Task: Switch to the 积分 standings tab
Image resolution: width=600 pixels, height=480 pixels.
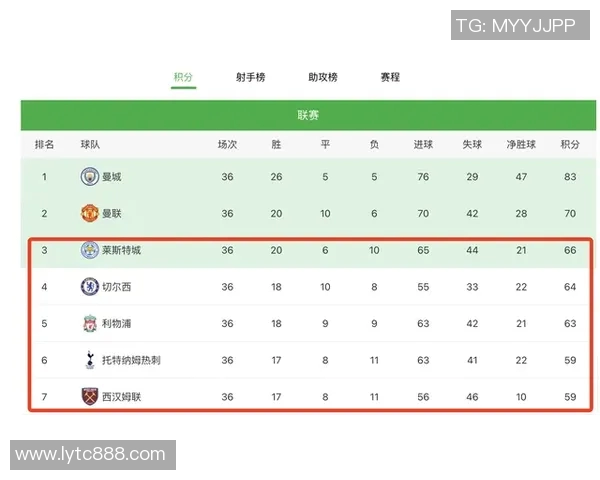Action: point(182,77)
